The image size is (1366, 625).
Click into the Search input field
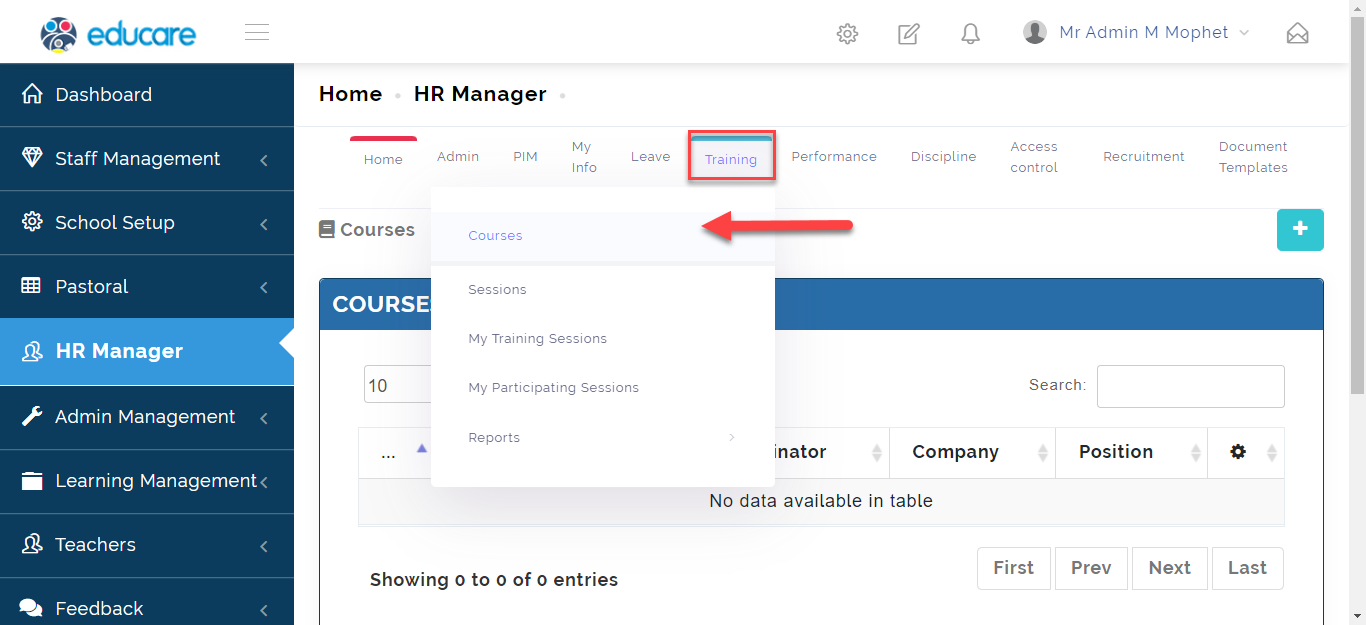(1191, 386)
